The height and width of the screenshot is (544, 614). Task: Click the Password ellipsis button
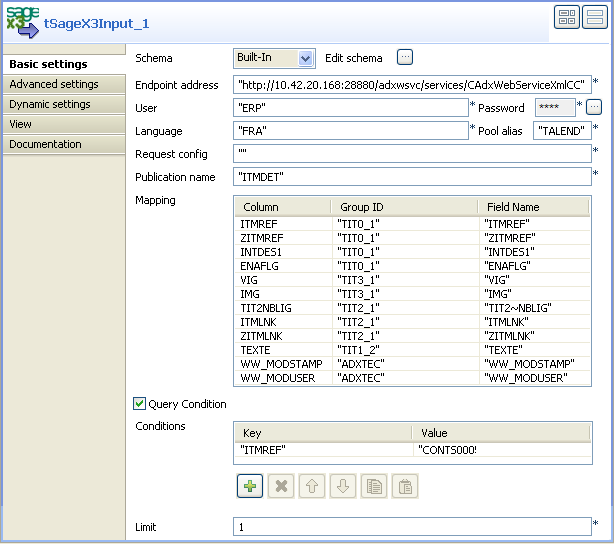coord(594,107)
